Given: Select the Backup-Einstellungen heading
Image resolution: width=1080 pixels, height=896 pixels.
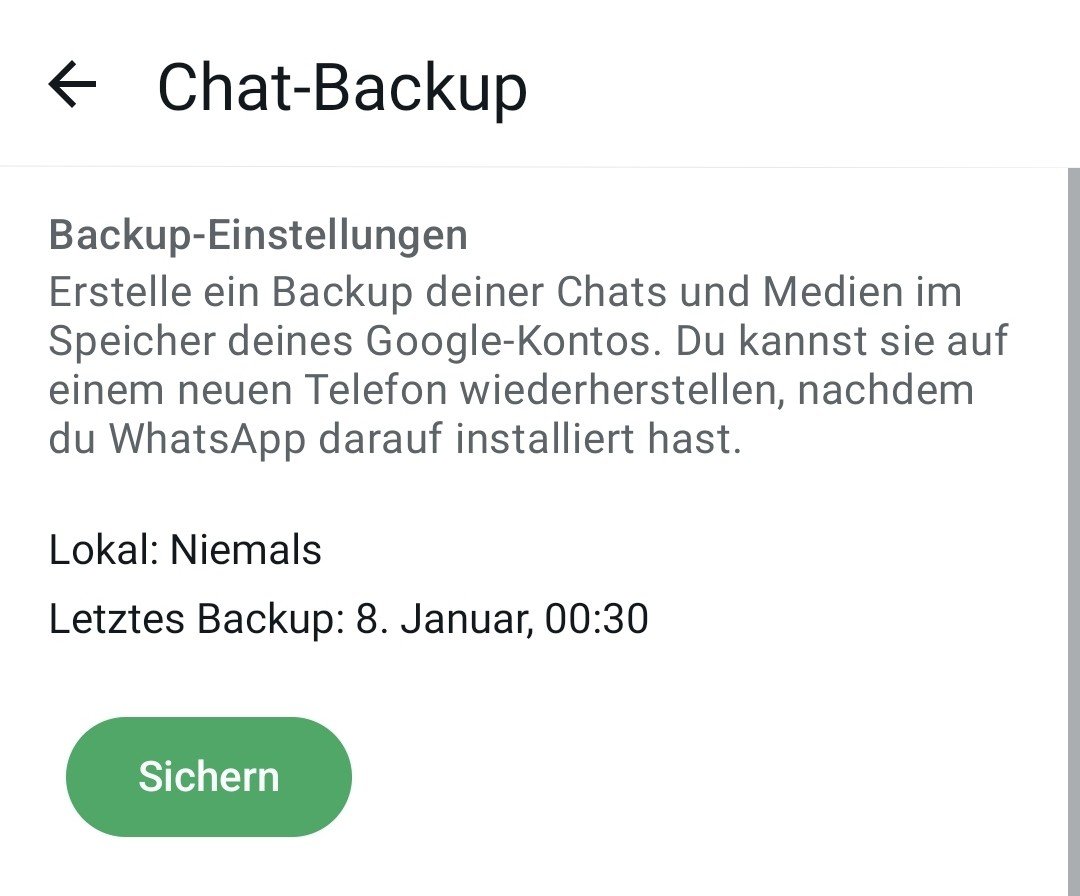Looking at the screenshot, I should pyautogui.click(x=258, y=235).
